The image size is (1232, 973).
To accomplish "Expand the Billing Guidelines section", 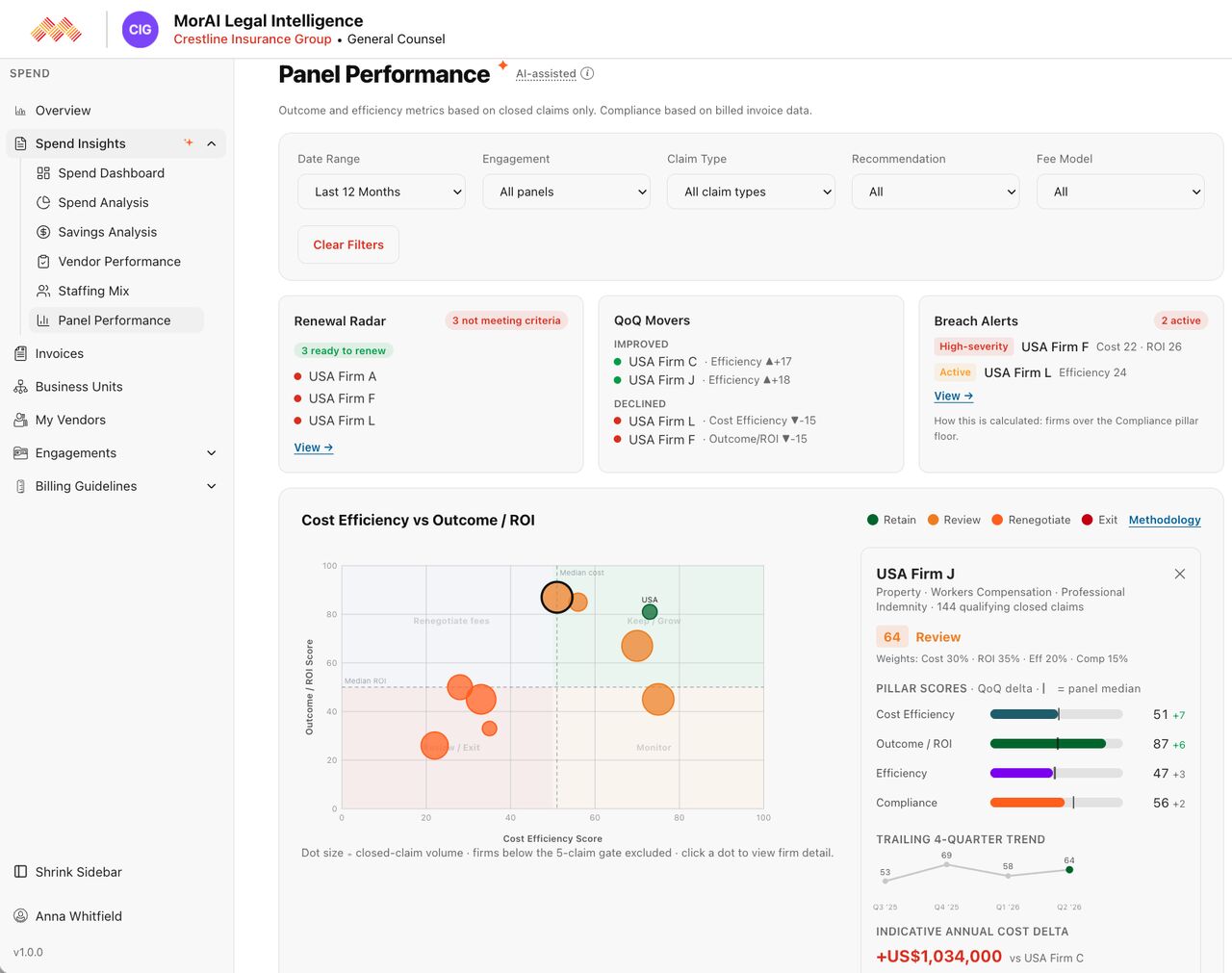I will point(212,486).
